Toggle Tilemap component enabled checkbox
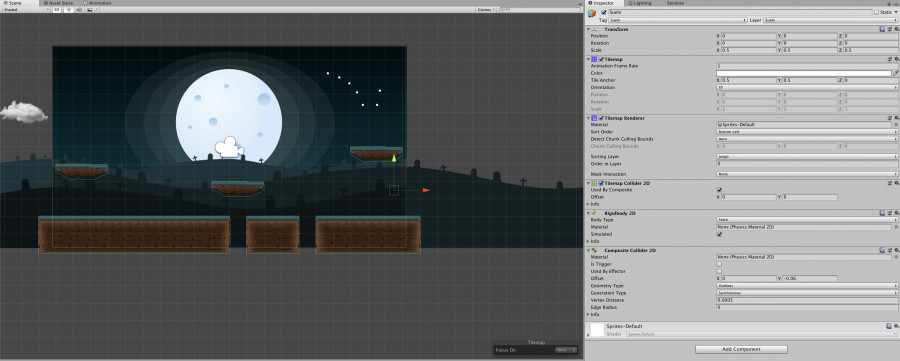Screen dimensions: 900x361 [601, 59]
